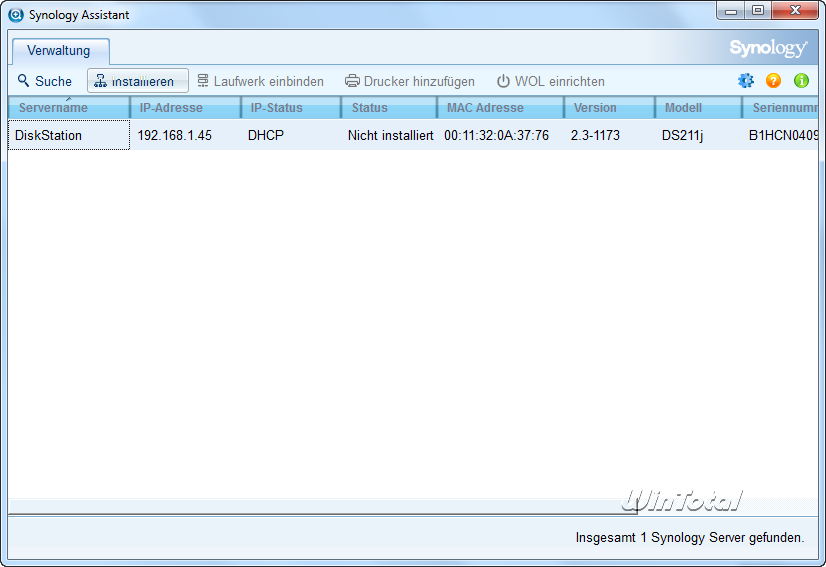
Task: Switch to the Verwaltung tab
Action: [61, 51]
